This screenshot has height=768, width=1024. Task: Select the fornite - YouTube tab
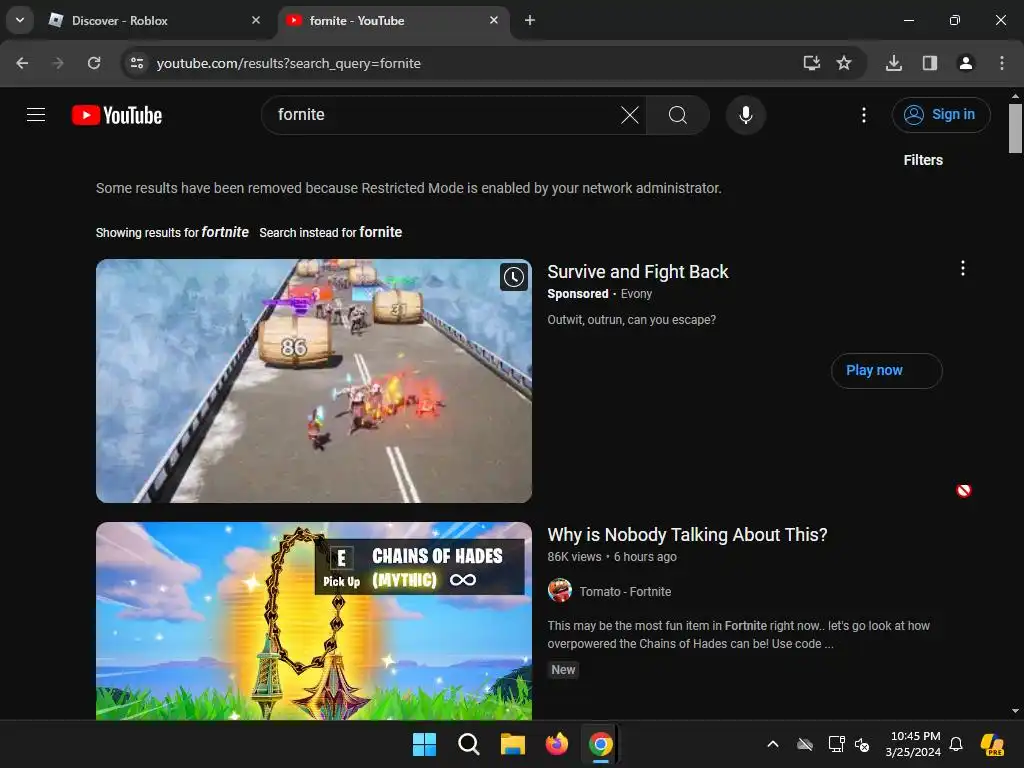pyautogui.click(x=393, y=21)
